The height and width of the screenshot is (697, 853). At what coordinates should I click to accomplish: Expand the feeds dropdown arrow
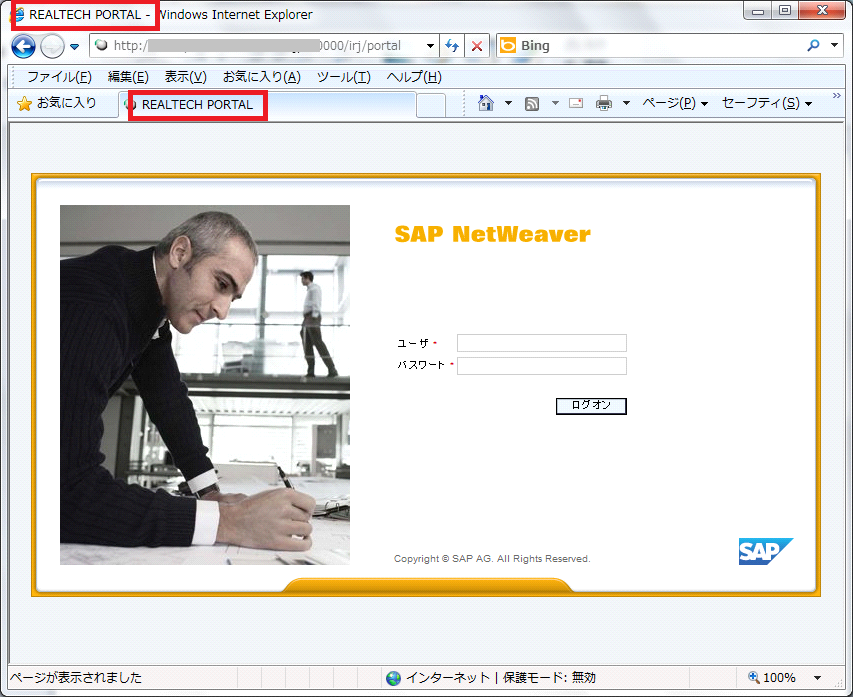[555, 103]
